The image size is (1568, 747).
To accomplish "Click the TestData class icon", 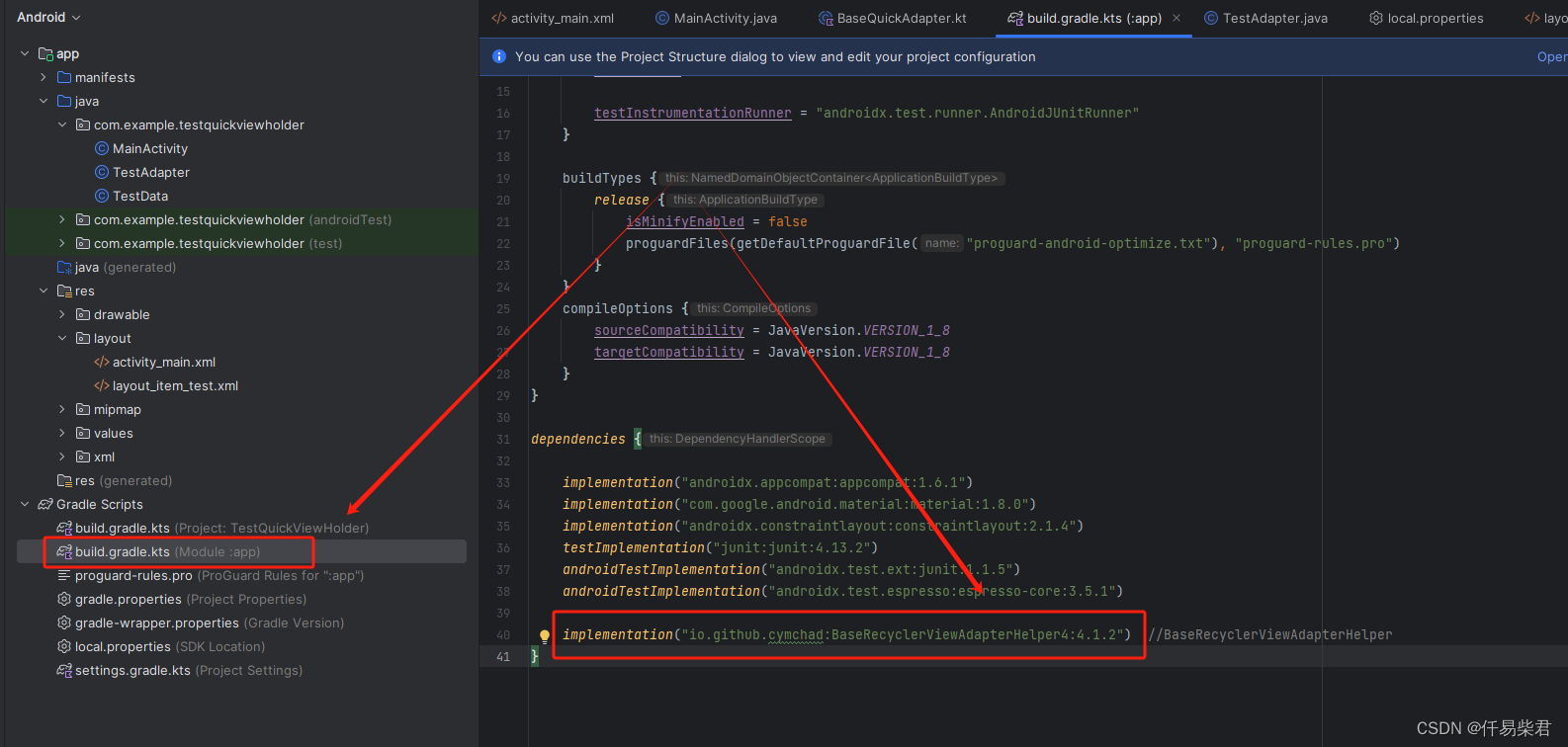I will pyautogui.click(x=101, y=196).
